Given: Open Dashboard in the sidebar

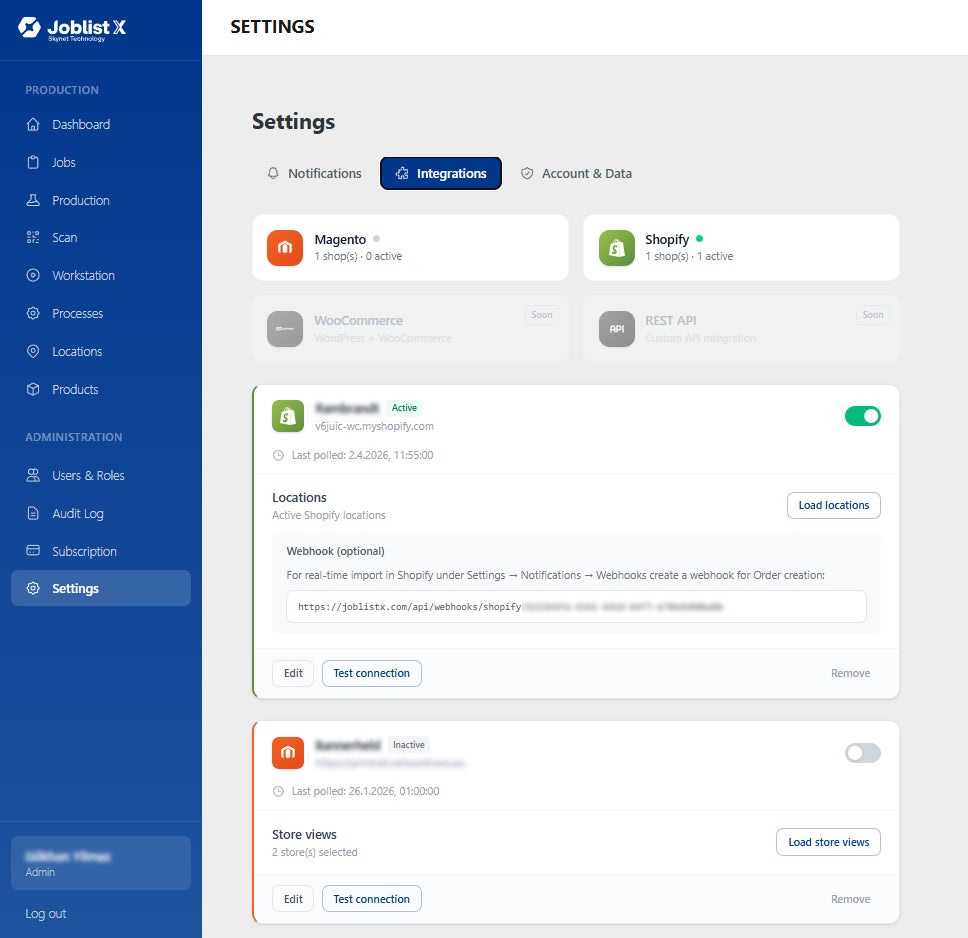Looking at the screenshot, I should (101, 124).
